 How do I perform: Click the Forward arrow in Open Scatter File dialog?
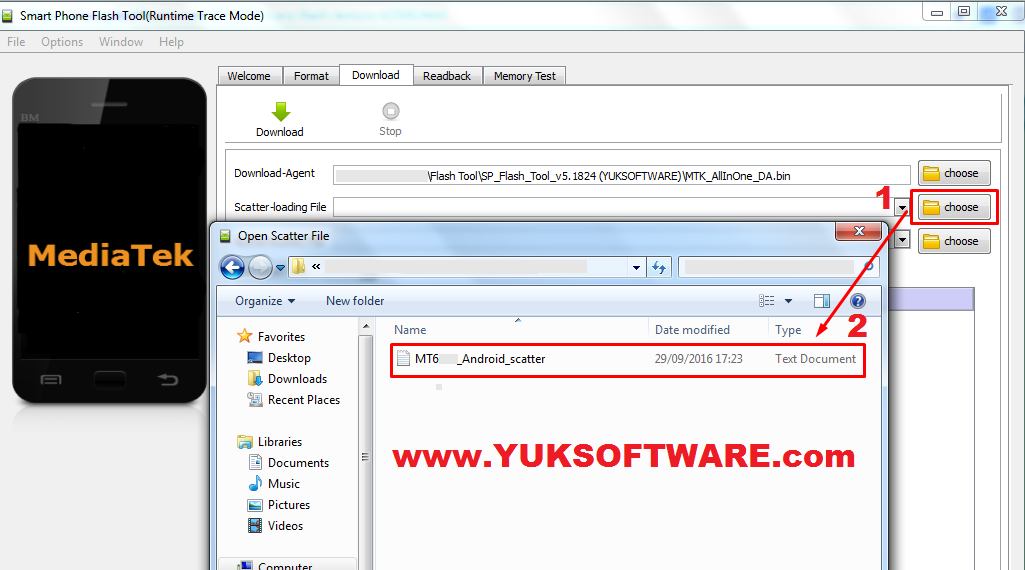pos(260,267)
